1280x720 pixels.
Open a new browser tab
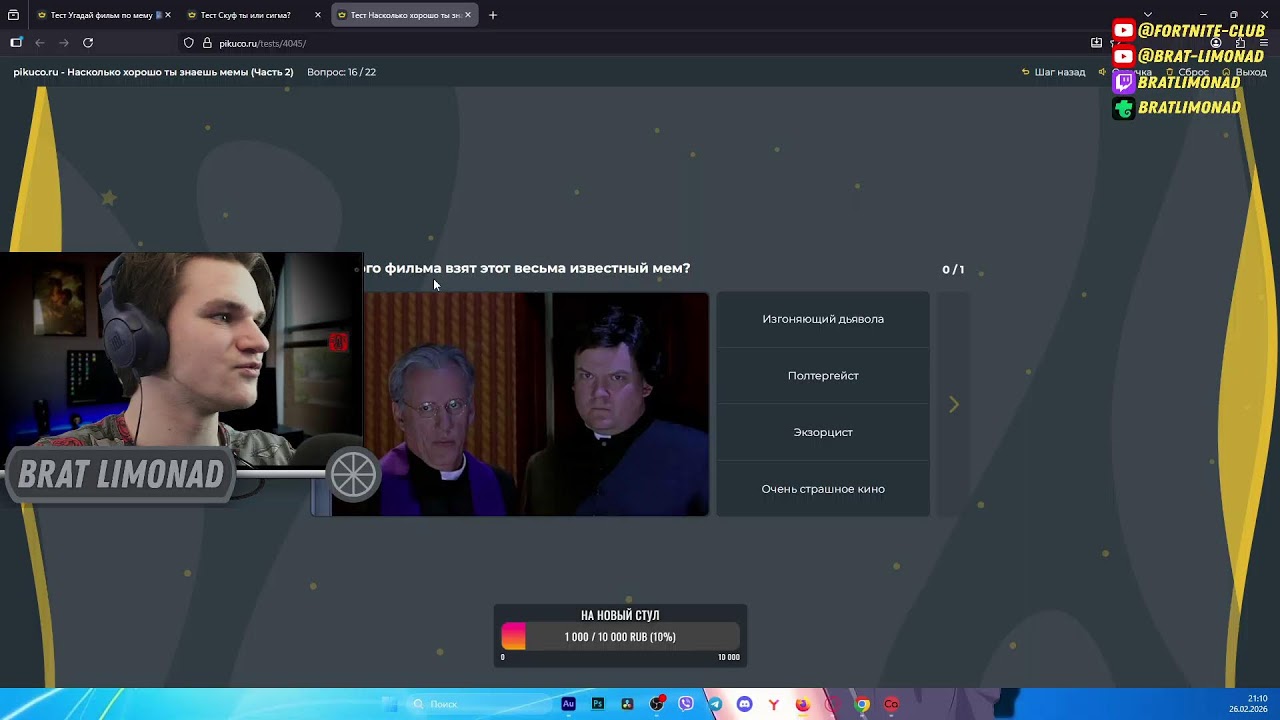pos(492,15)
